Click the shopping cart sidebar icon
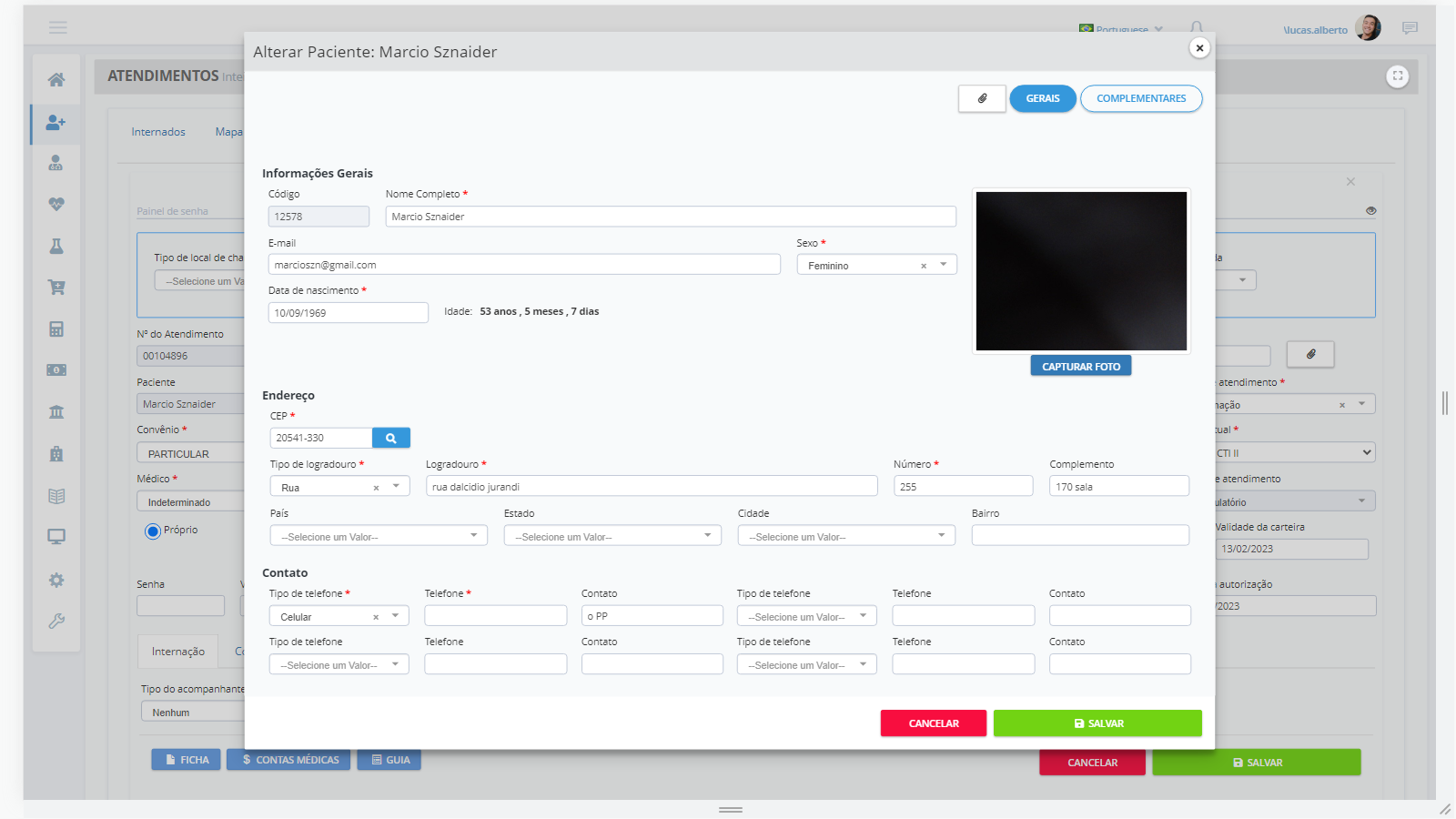The width and height of the screenshot is (1456, 819). point(56,288)
